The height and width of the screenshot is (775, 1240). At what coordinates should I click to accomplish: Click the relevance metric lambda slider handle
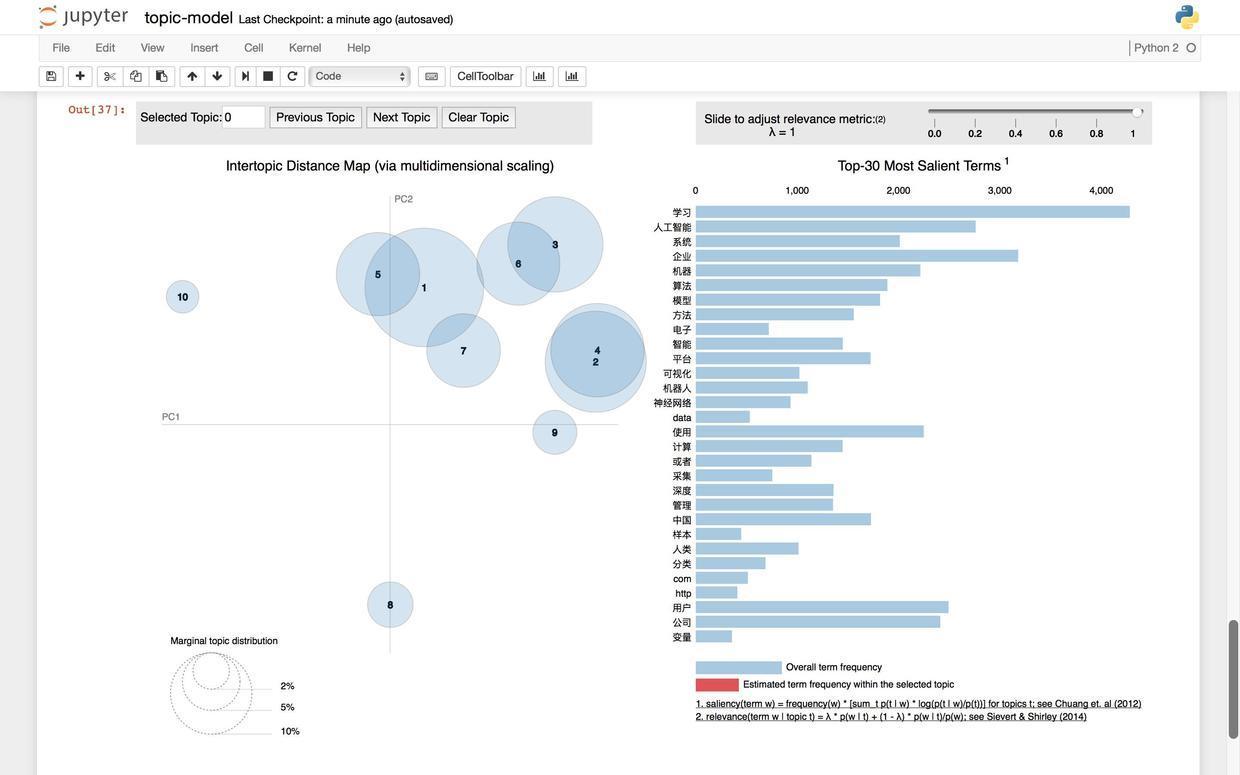(1137, 112)
